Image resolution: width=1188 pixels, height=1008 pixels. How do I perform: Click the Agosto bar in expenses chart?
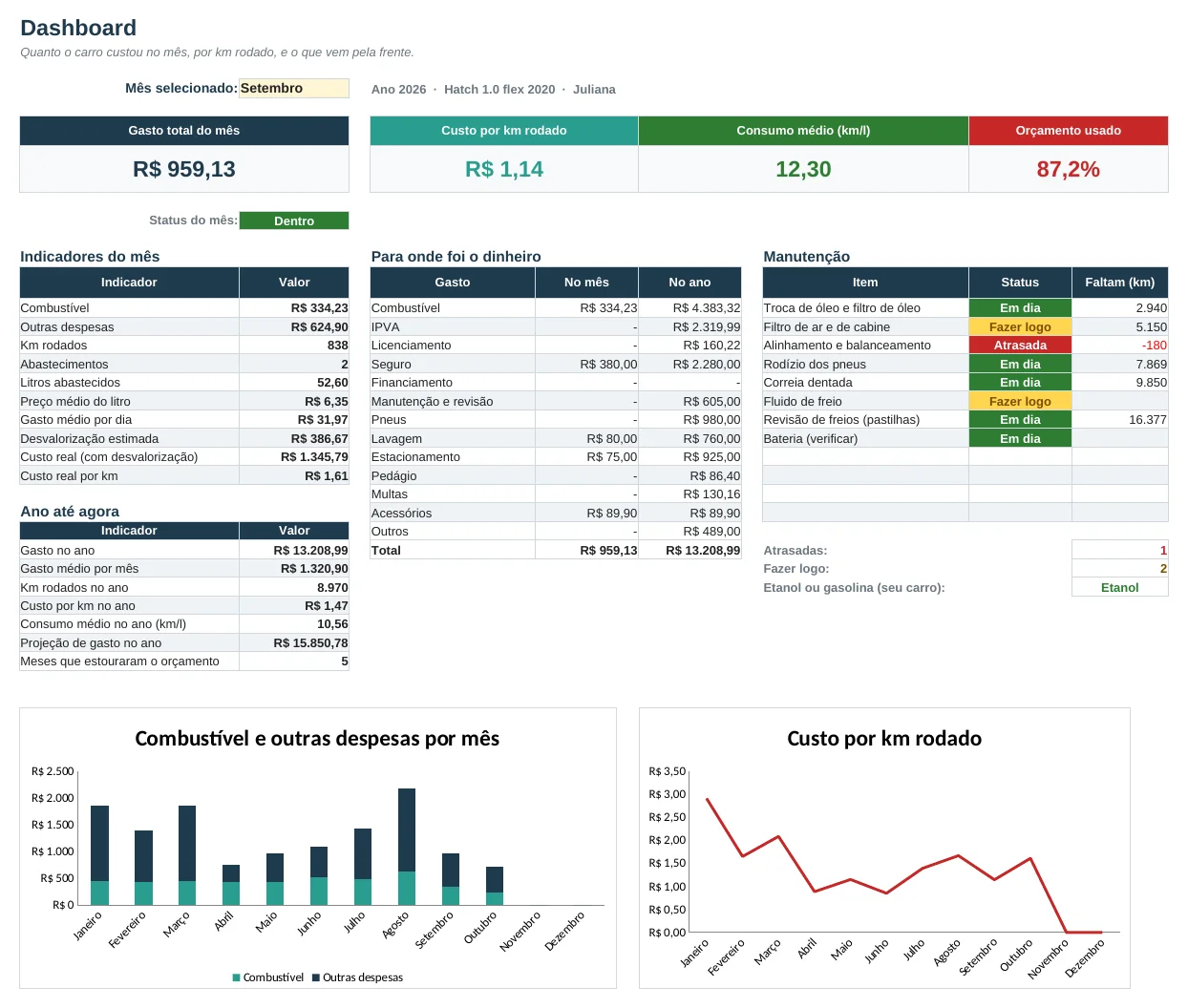407,847
